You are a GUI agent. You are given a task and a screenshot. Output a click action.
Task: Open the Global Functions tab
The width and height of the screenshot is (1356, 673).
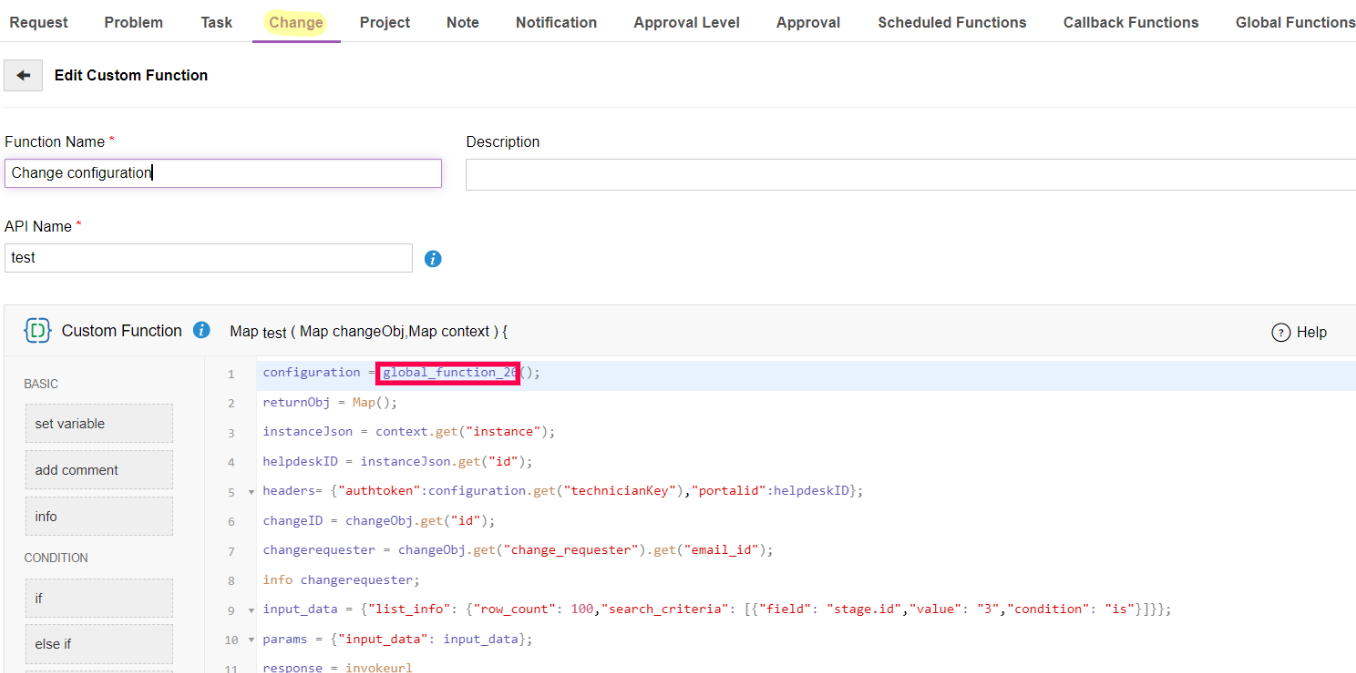click(1295, 22)
